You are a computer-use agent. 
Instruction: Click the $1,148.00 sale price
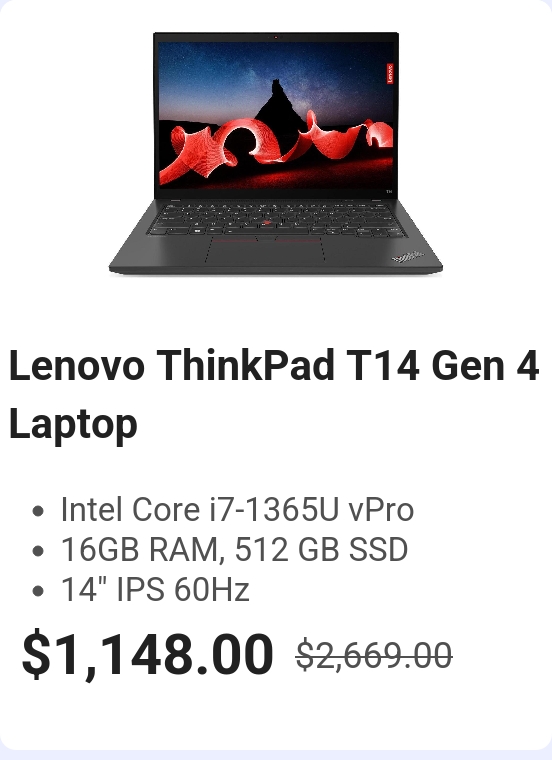click(x=148, y=655)
